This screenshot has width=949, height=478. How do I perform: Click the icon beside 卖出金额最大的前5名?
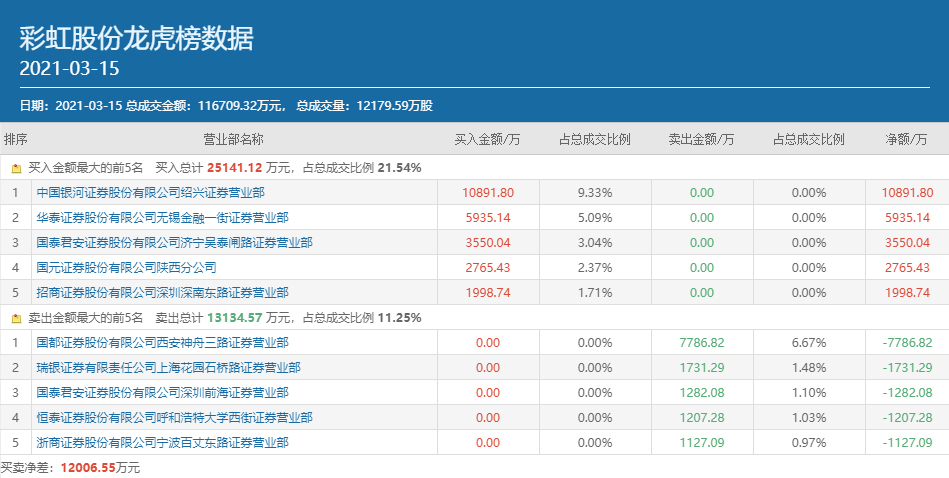point(16,318)
